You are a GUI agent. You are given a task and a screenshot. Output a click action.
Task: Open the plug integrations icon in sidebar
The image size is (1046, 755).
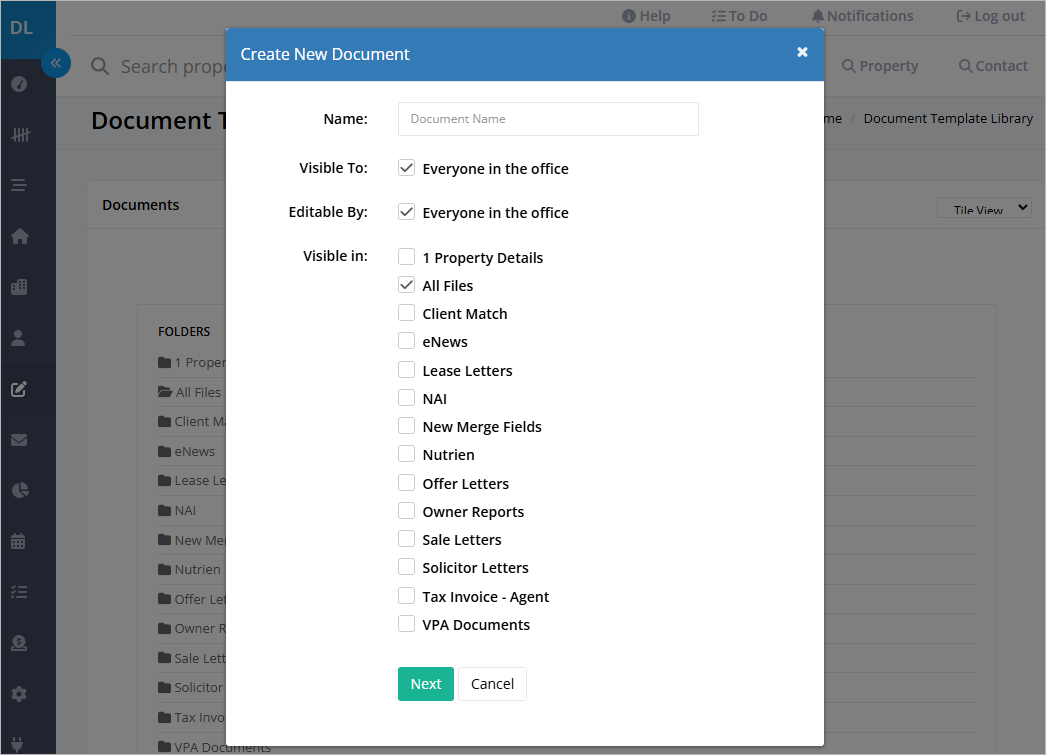(x=18, y=744)
